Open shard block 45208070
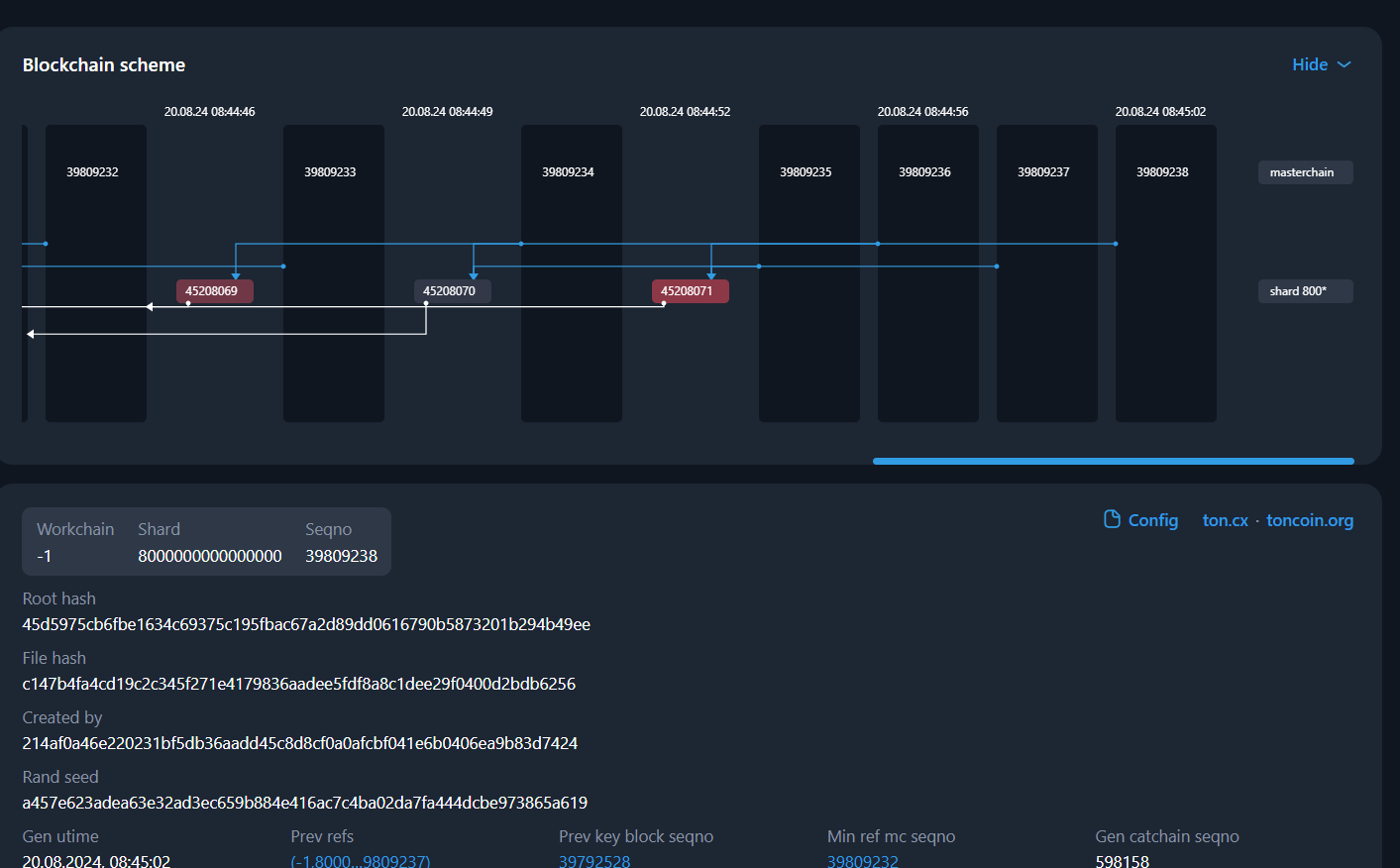 point(453,291)
